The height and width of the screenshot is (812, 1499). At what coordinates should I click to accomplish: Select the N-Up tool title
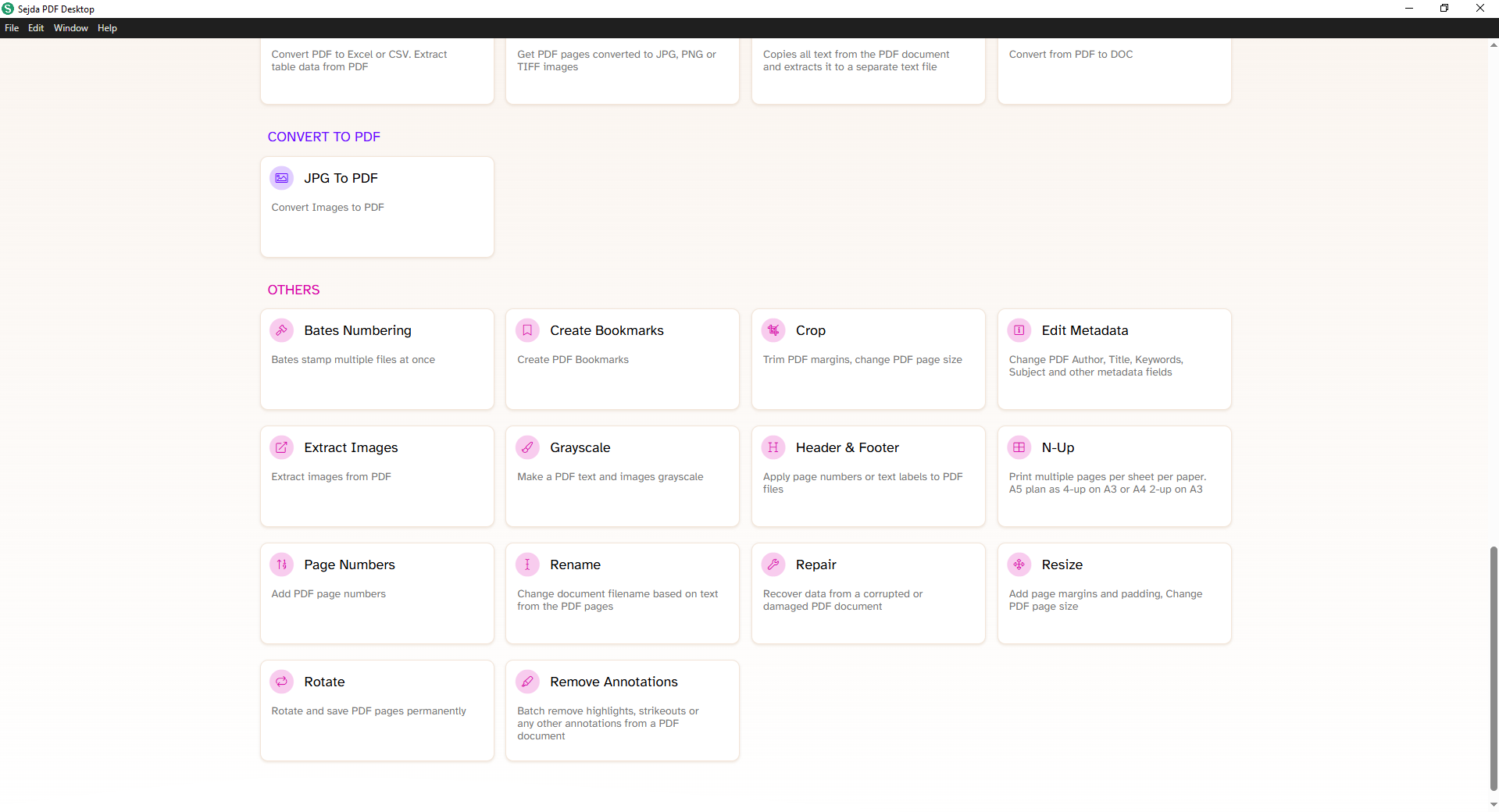pos(1058,447)
